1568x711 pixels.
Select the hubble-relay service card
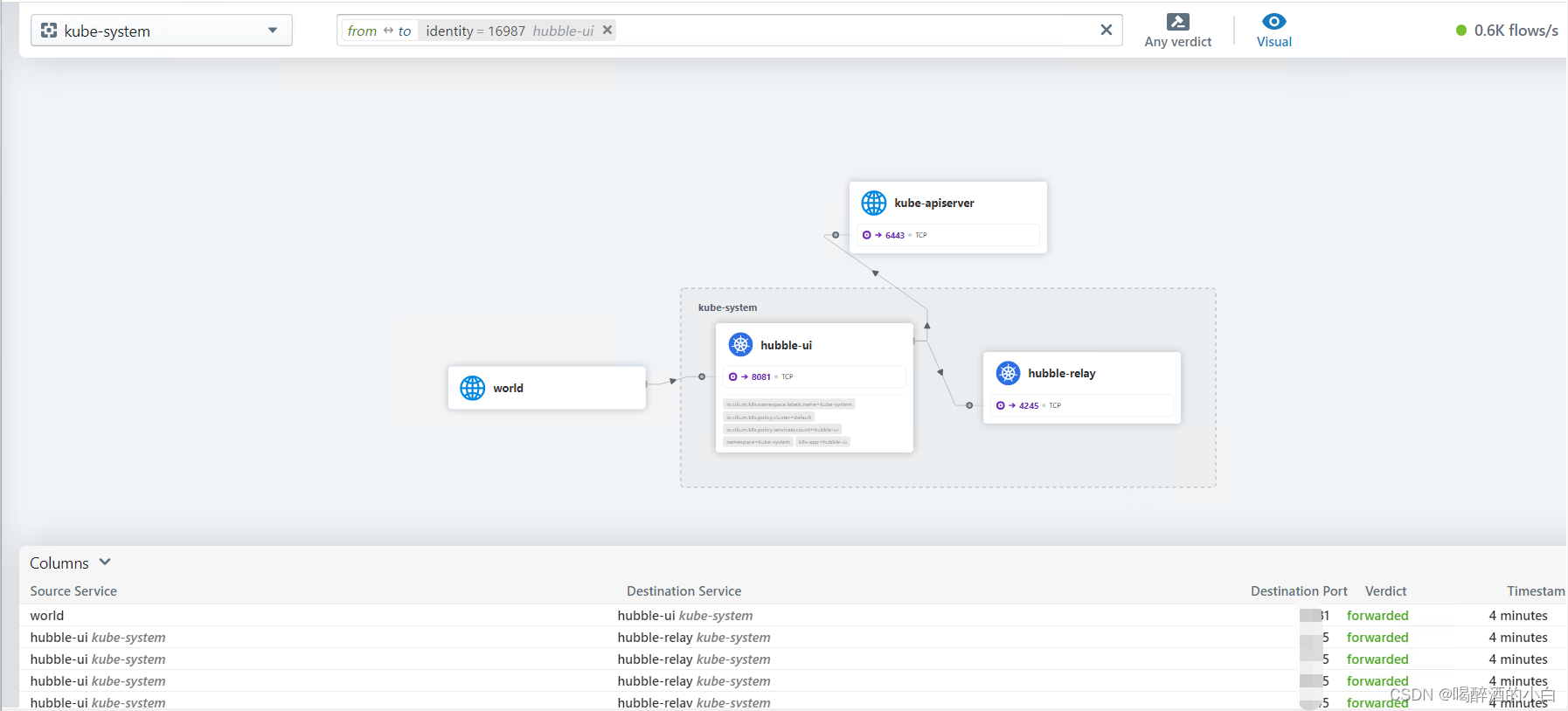pos(1082,388)
